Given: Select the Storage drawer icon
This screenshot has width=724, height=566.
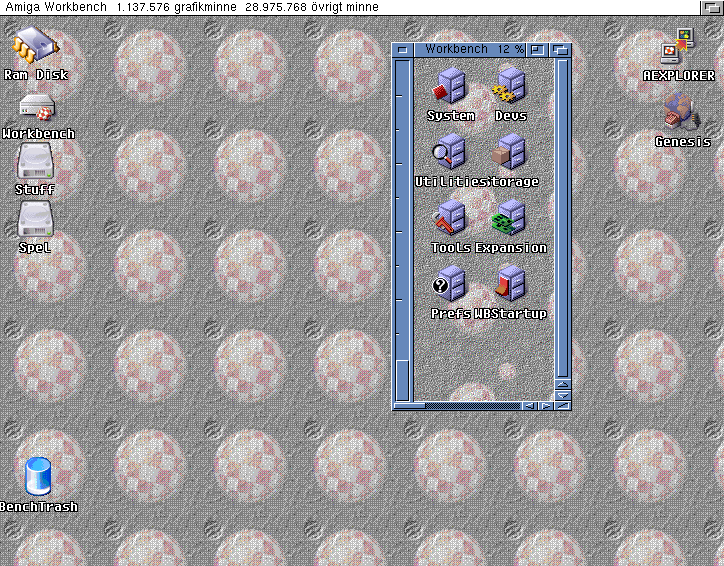Looking at the screenshot, I should [509, 151].
